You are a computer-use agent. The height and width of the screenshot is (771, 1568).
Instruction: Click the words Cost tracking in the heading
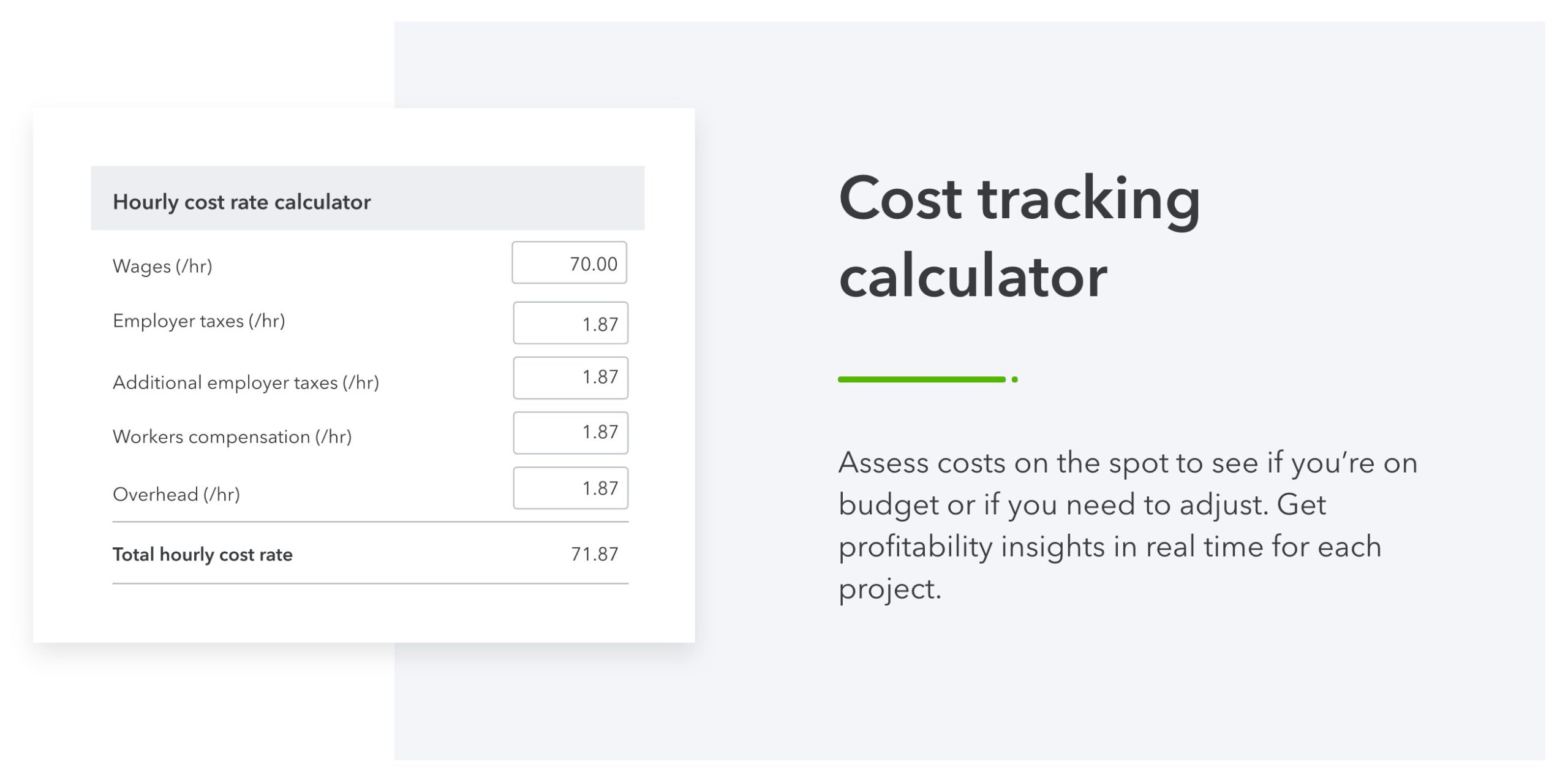(x=1019, y=199)
